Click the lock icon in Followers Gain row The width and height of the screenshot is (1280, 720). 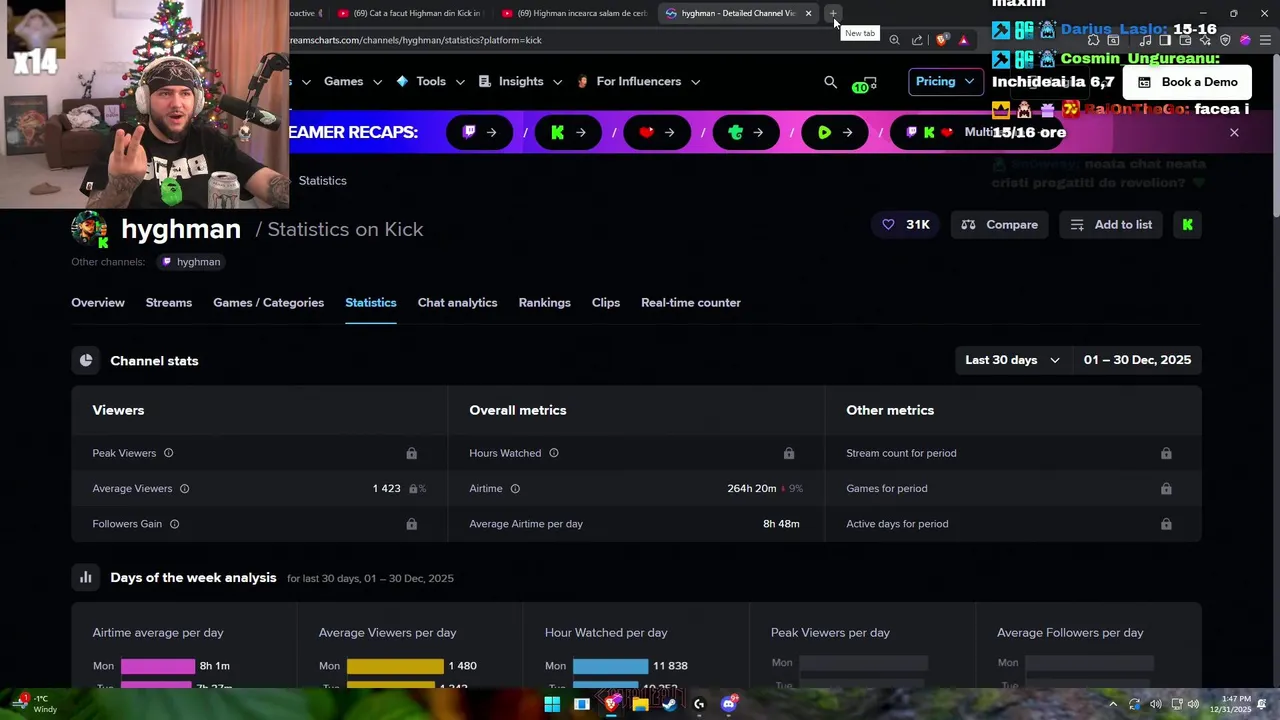411,524
